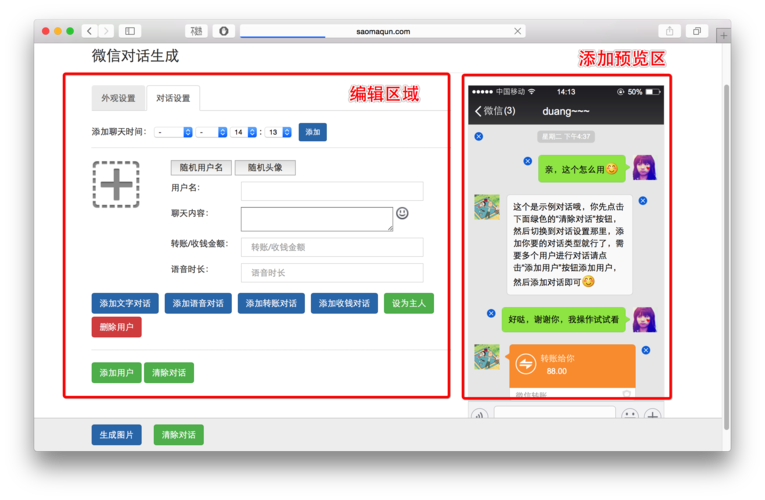Stop page loading with address bar X
This screenshot has width=765, height=500.
point(517,31)
